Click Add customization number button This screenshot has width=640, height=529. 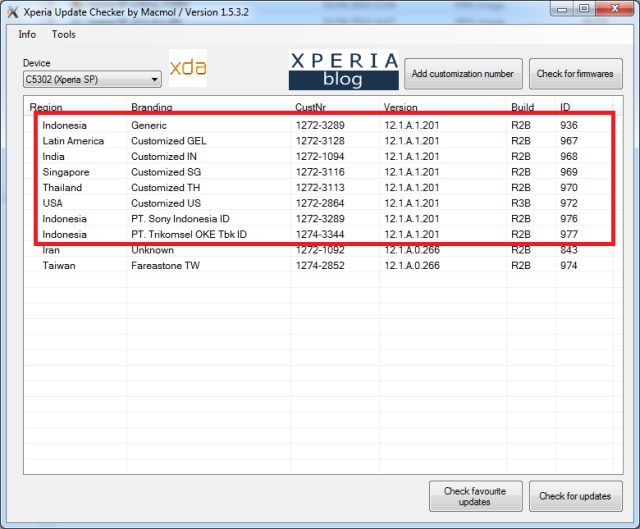(x=463, y=73)
